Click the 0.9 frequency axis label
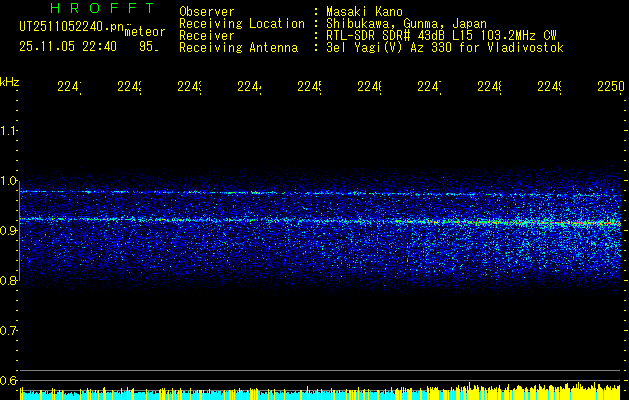 coord(8,231)
